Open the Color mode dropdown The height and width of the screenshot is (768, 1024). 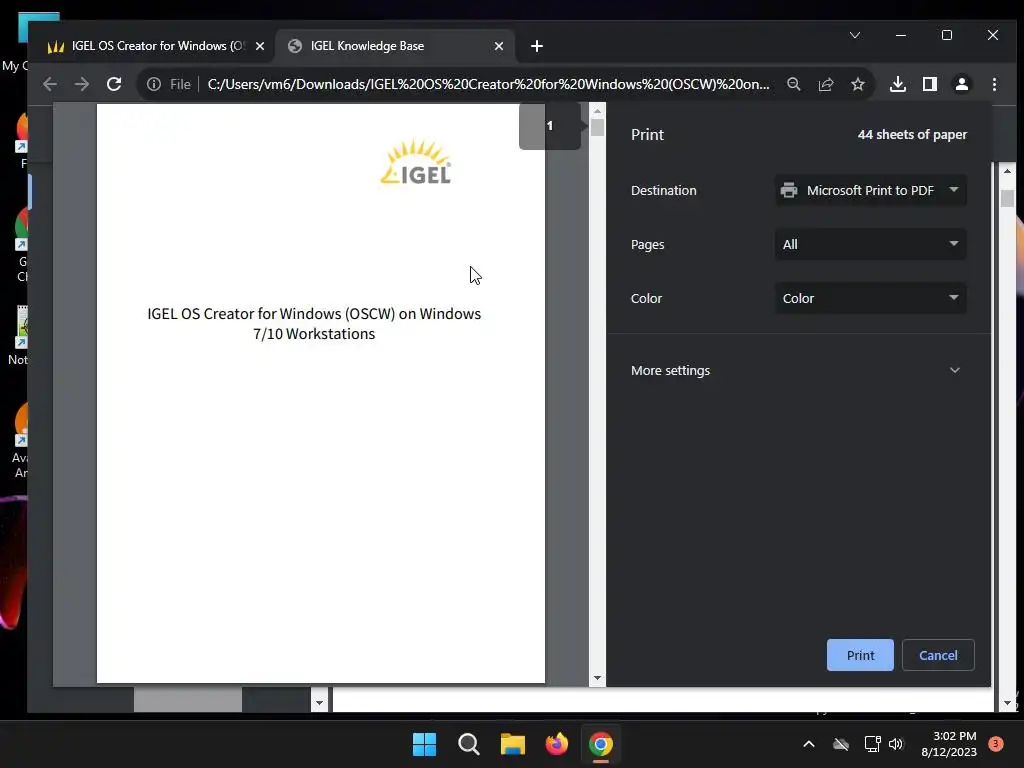[x=871, y=298]
